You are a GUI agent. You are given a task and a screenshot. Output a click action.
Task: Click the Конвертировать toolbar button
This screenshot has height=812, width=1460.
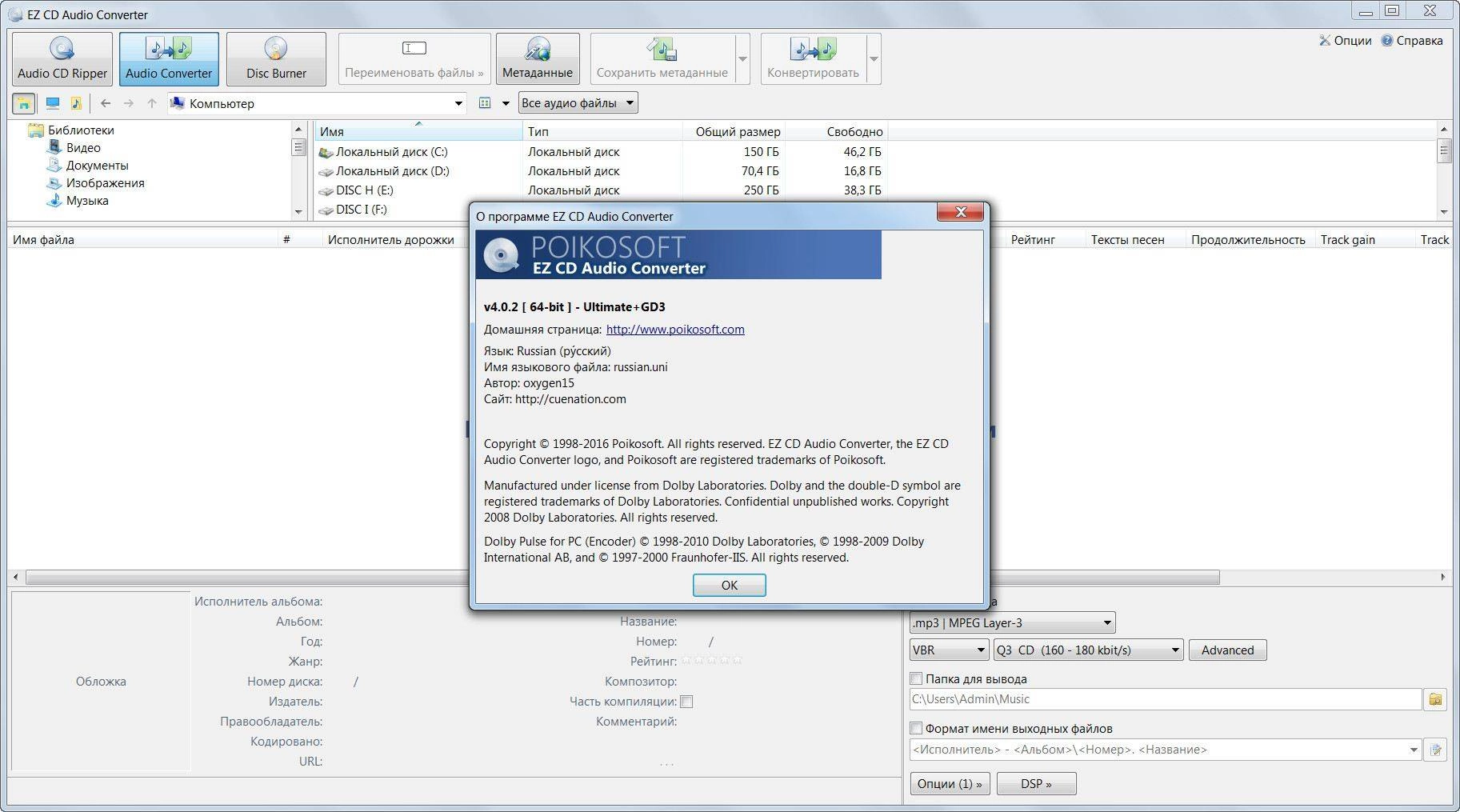tap(813, 59)
